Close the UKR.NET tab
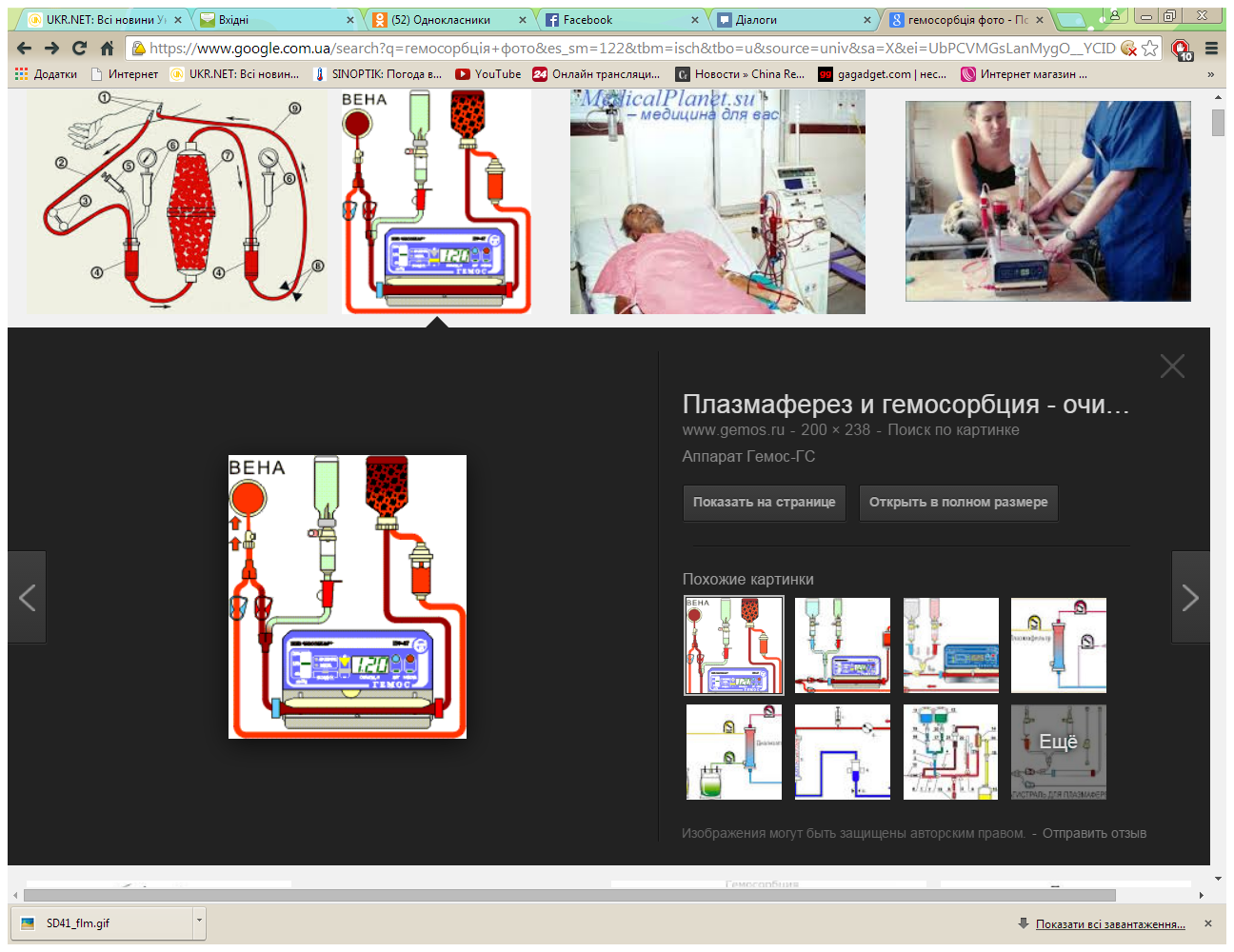This screenshot has width=1234, height=952. tap(178, 19)
